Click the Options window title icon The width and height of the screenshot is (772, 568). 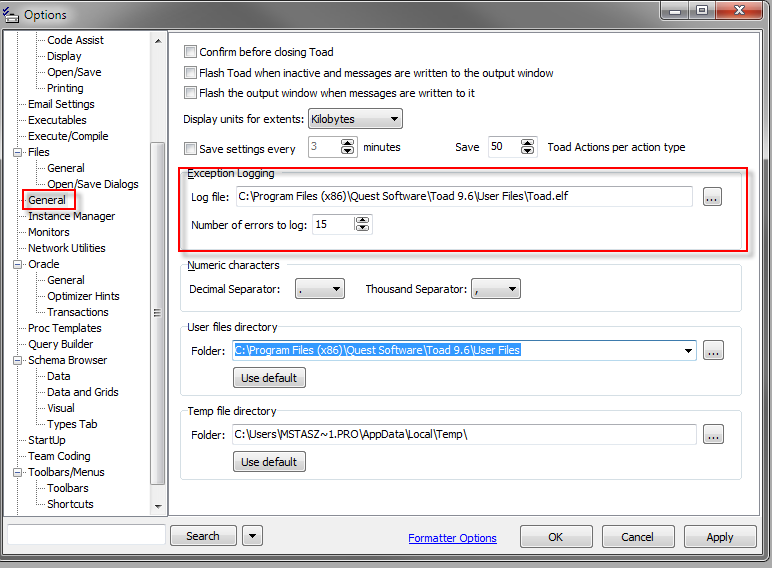(x=10, y=15)
